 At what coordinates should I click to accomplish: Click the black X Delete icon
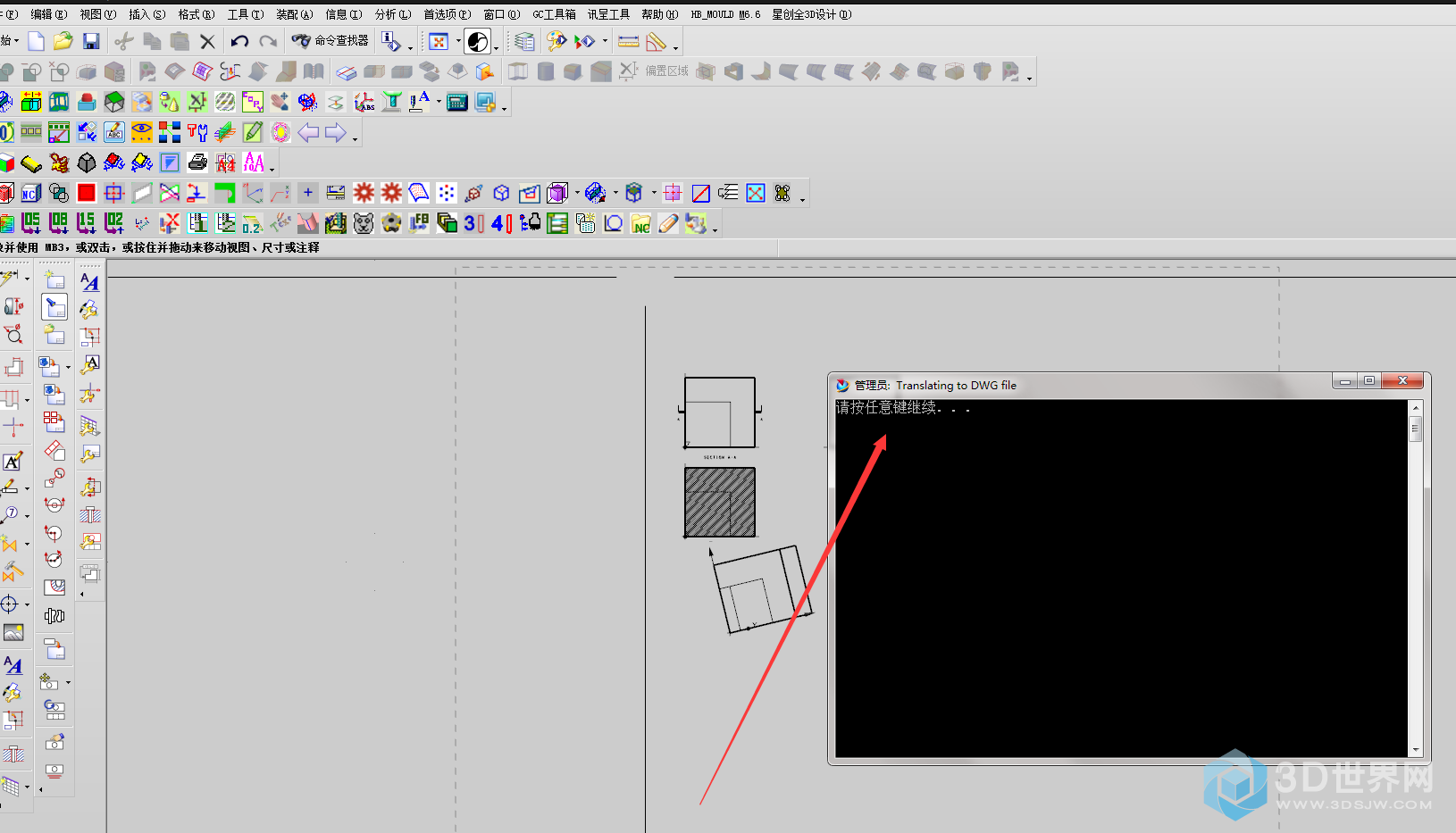pos(207,41)
